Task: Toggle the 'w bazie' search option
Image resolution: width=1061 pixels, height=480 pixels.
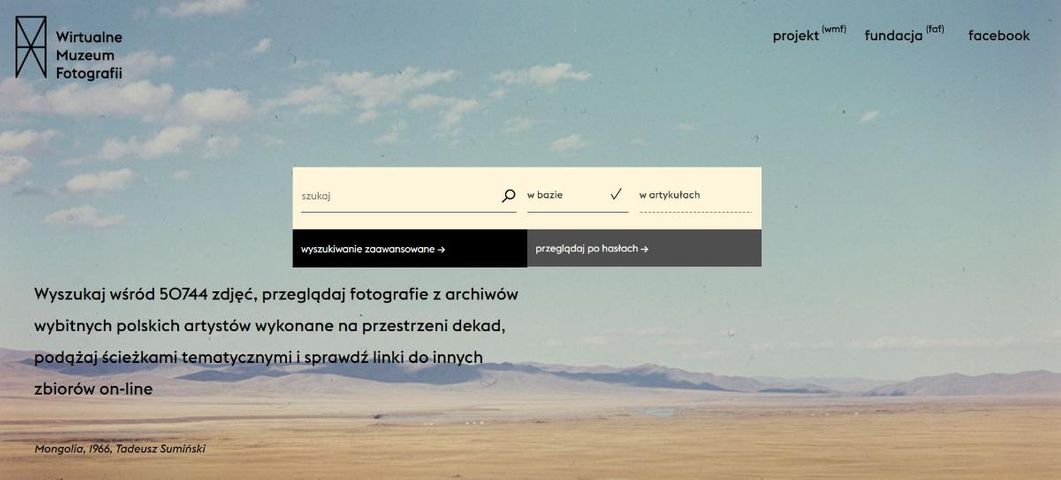Action: tap(577, 196)
